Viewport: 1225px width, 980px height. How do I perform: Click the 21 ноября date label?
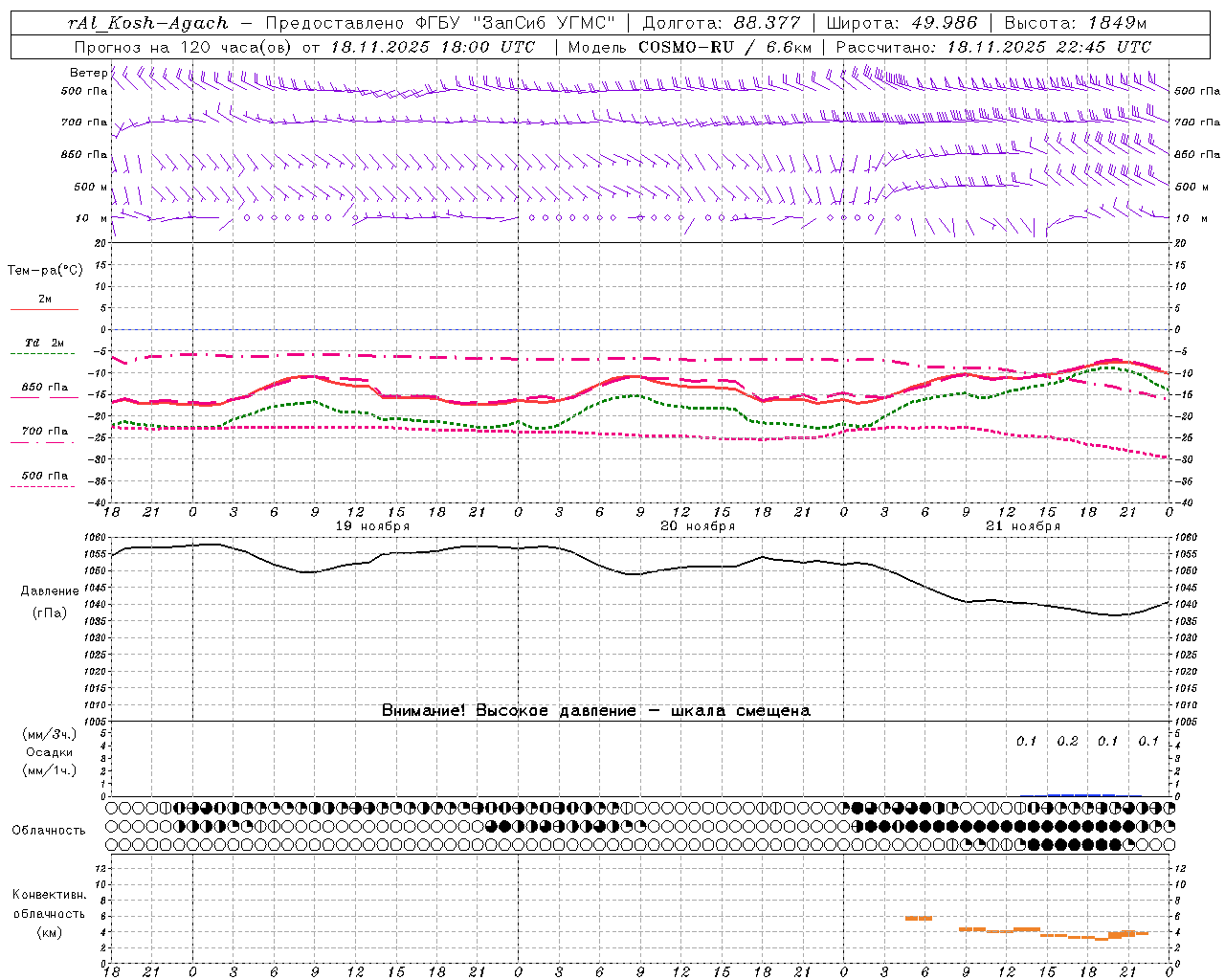pos(1023,526)
